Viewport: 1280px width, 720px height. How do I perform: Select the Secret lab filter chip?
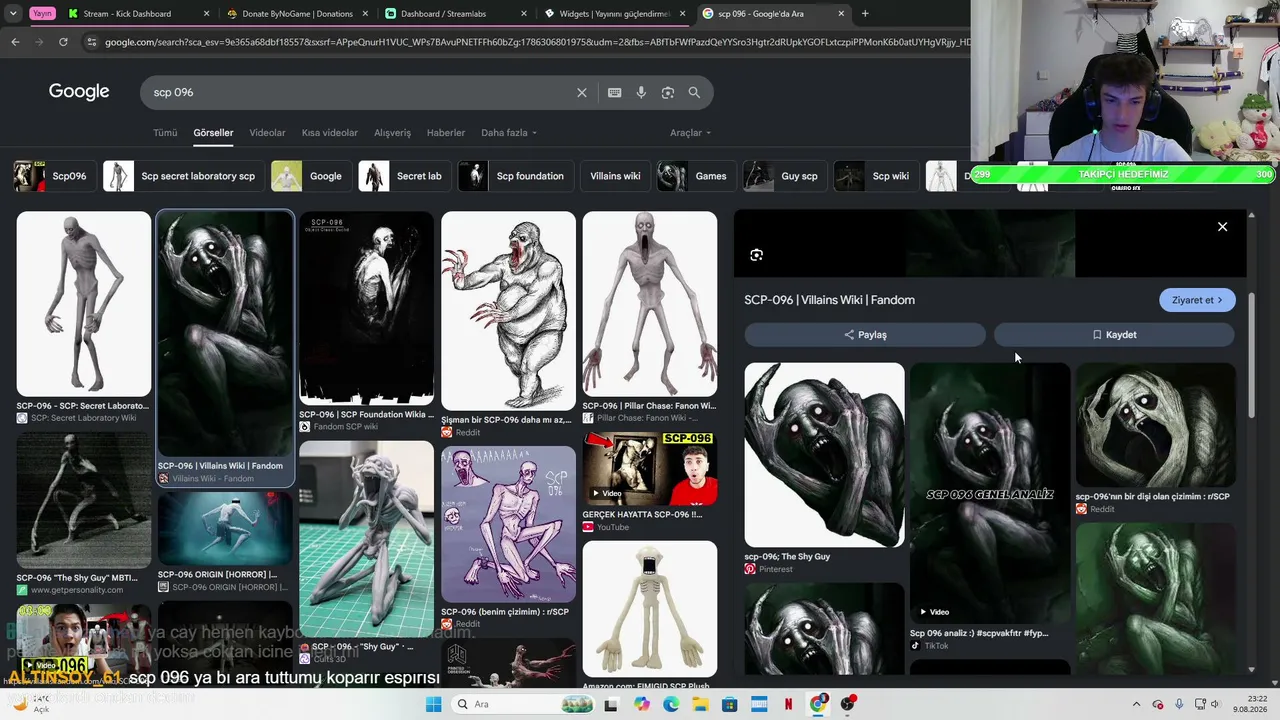click(404, 176)
